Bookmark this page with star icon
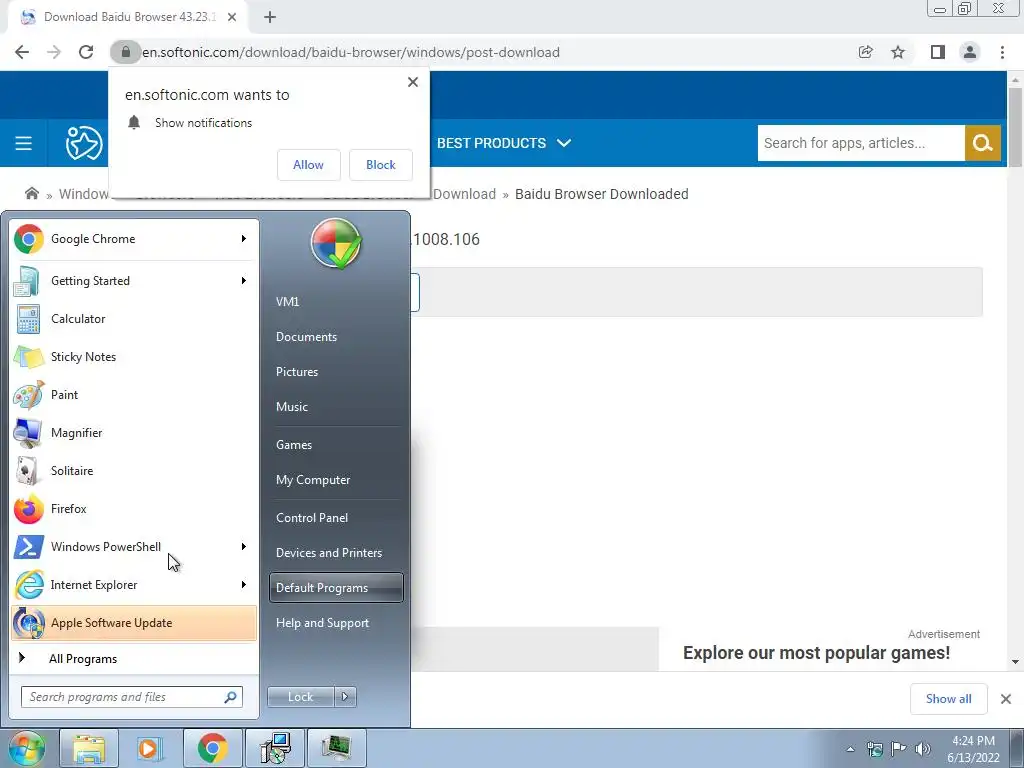Screen dimensions: 1024x768 (898, 52)
